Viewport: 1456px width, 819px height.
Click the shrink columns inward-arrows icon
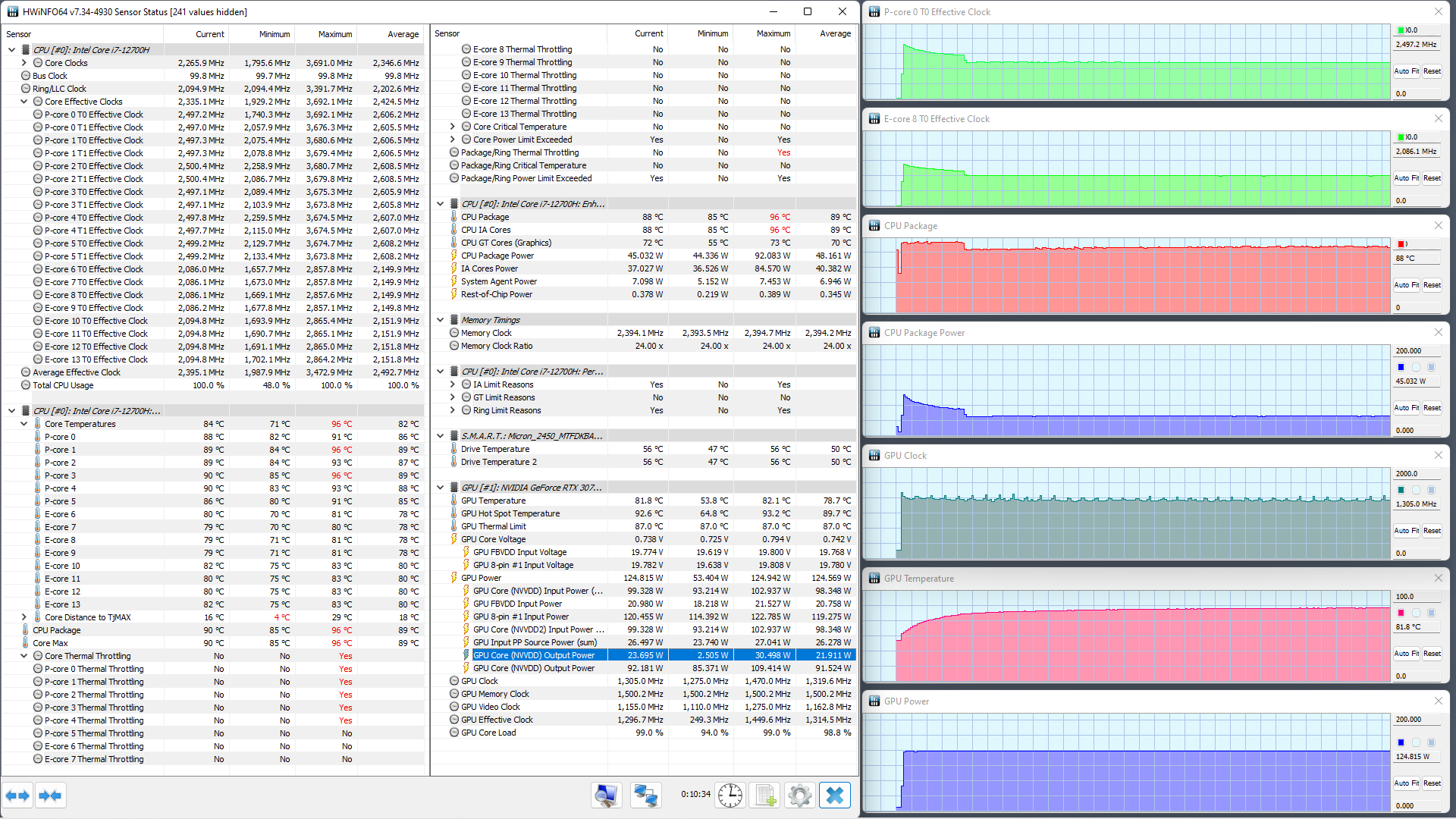[50, 795]
